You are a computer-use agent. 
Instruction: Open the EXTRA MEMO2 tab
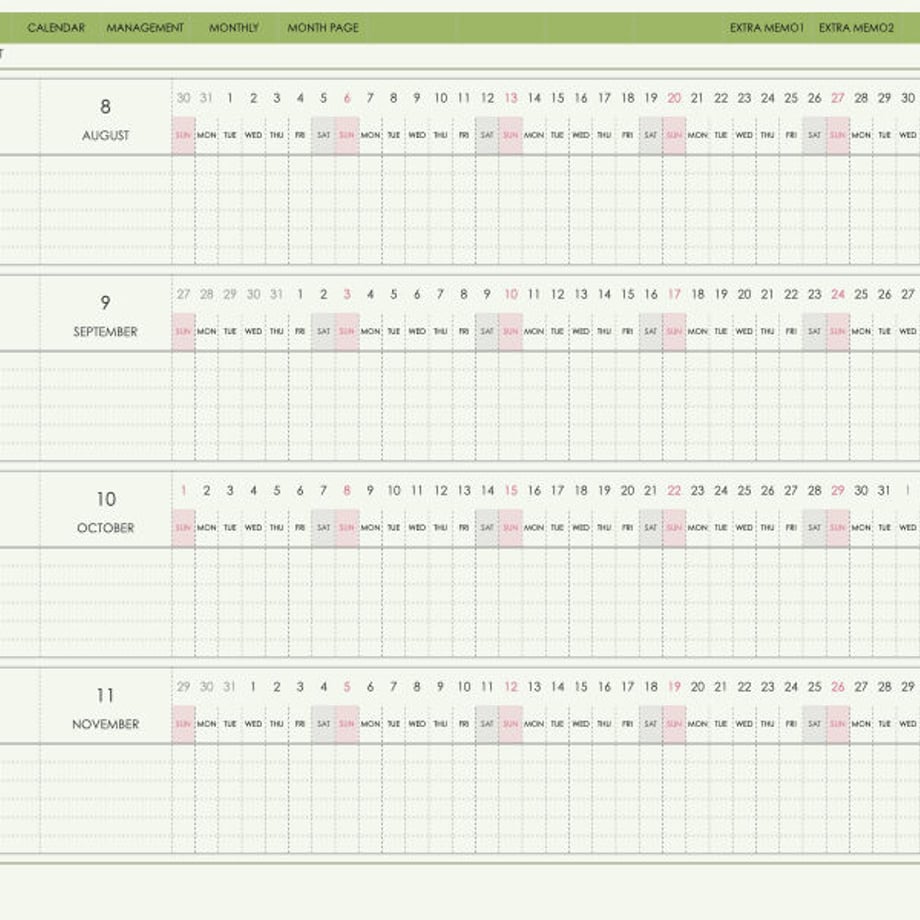[856, 28]
